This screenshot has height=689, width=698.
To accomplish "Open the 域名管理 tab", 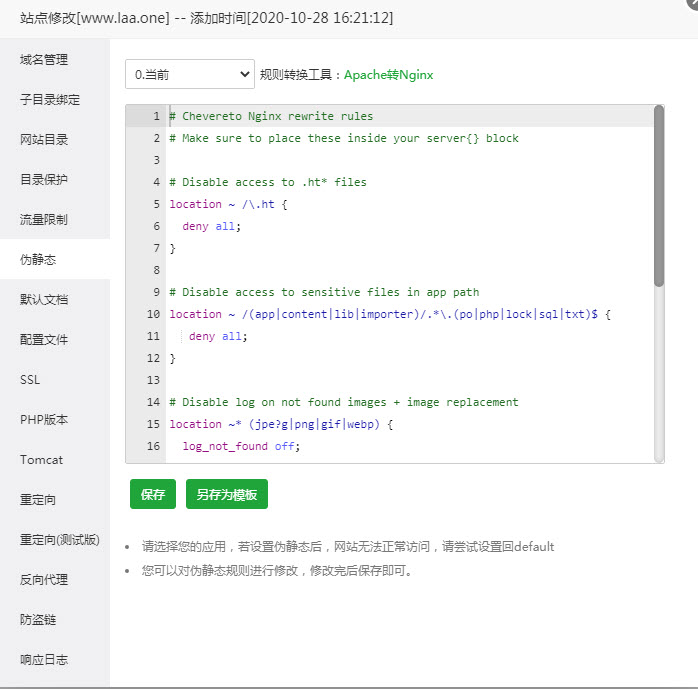I will click(44, 60).
